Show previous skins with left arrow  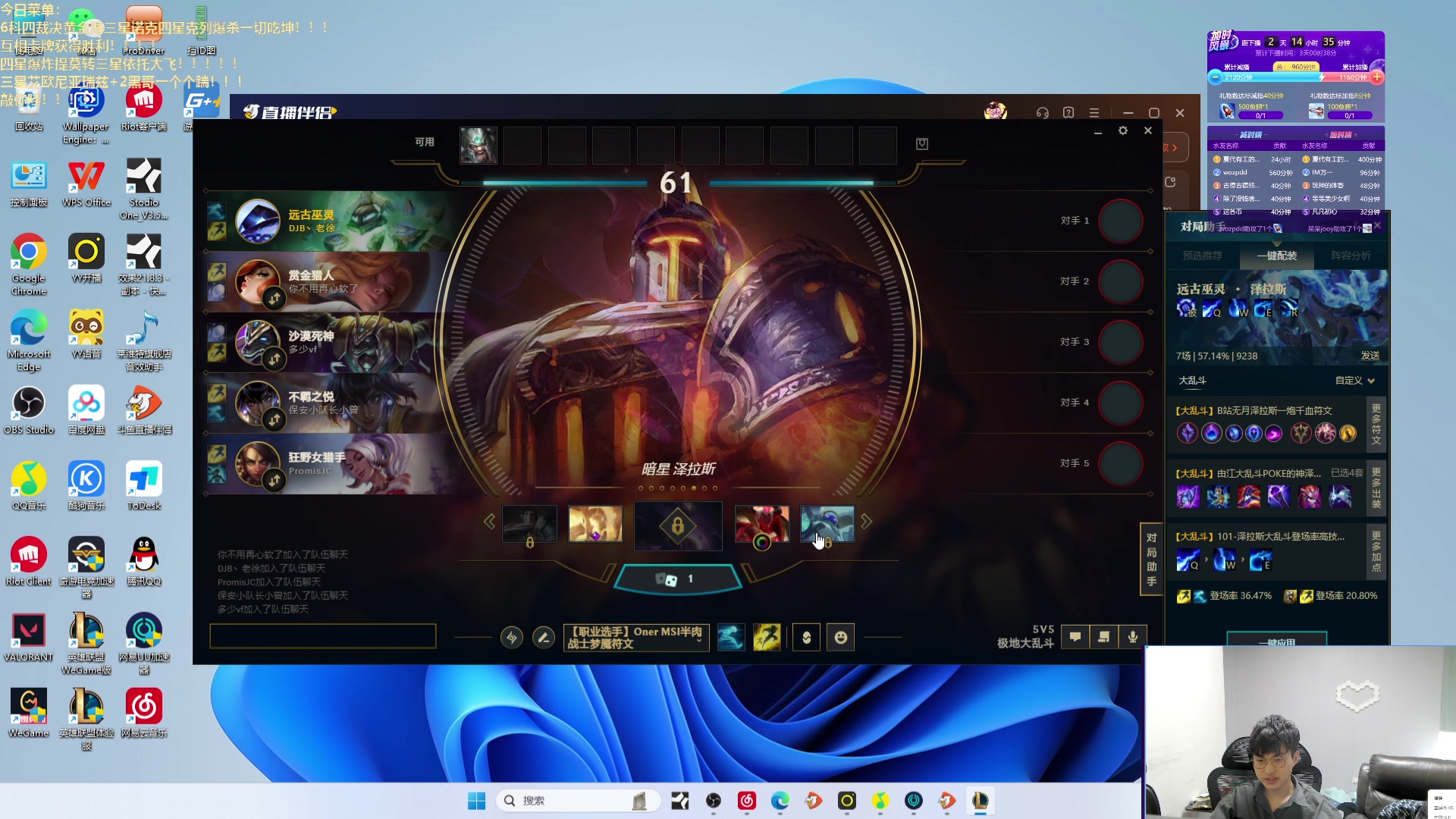[x=489, y=522]
